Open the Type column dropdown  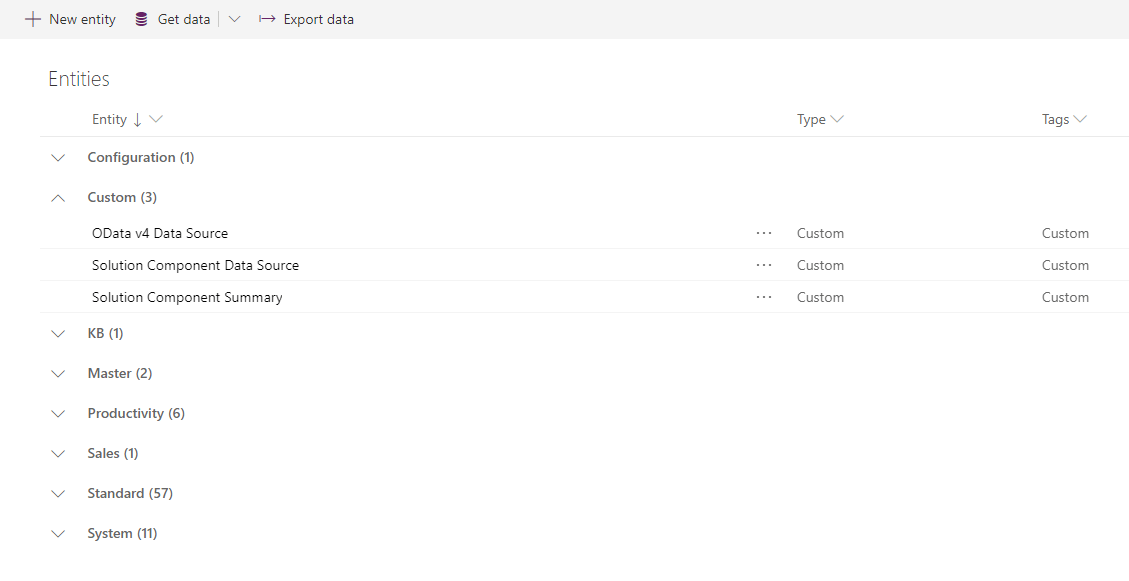coord(837,120)
